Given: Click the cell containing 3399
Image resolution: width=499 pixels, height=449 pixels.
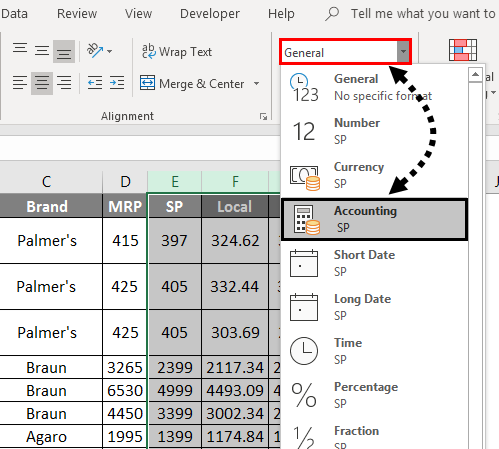Looking at the screenshot, I should [175, 413].
